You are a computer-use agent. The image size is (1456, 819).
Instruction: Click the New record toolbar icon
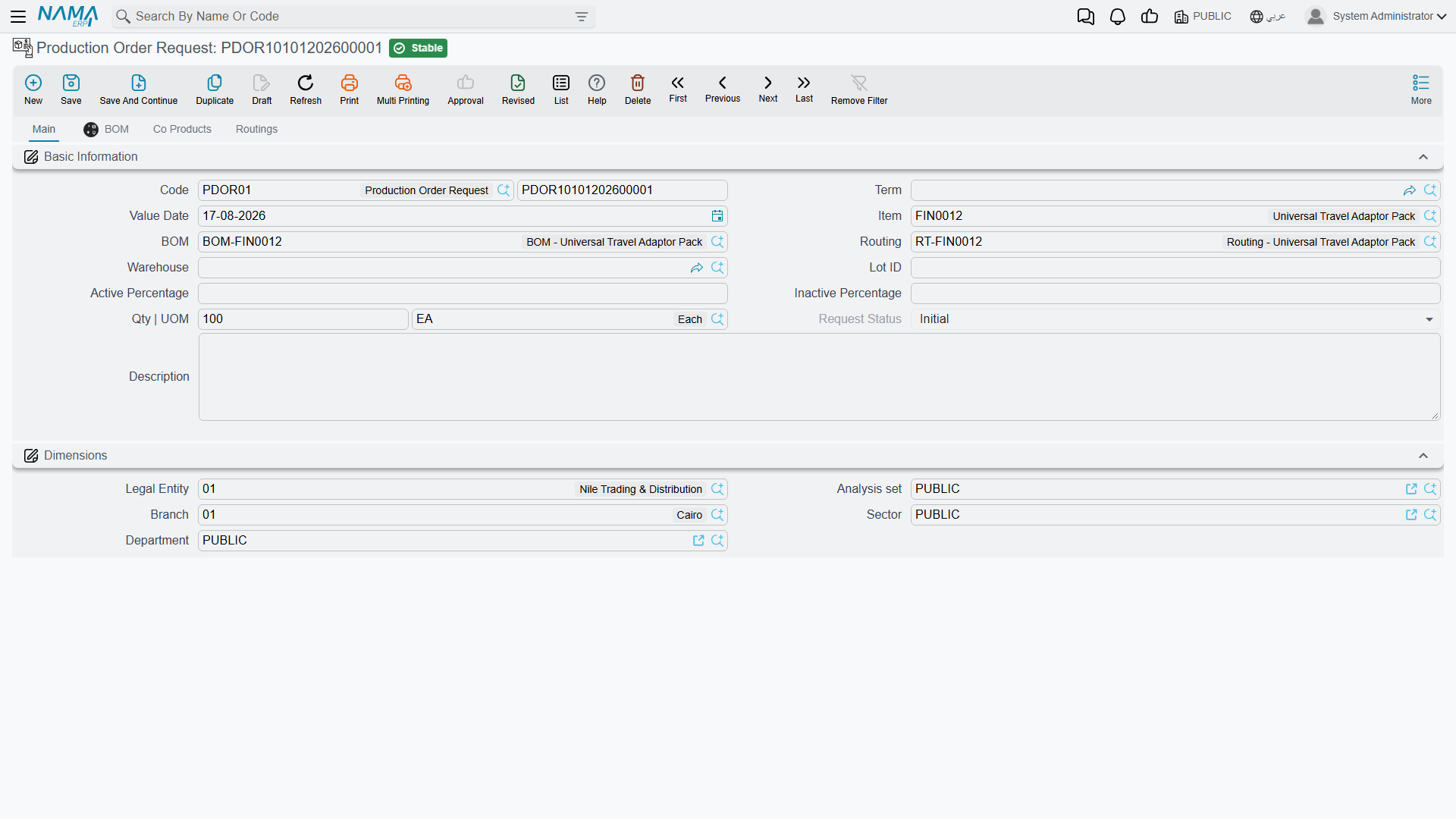33,89
